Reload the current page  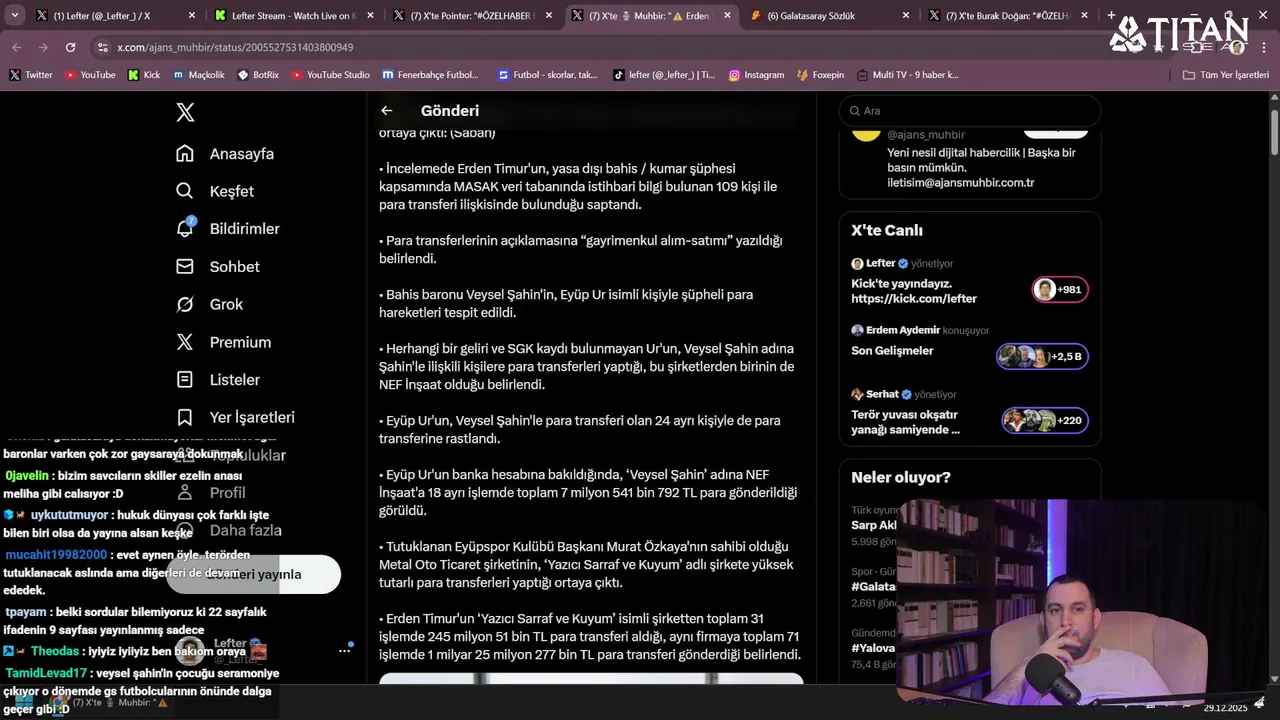pyautogui.click(x=70, y=47)
